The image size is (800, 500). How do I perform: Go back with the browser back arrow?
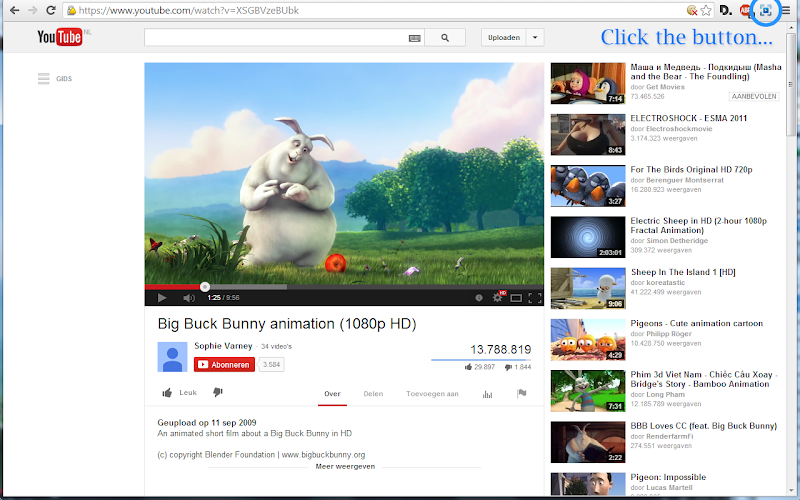[x=14, y=10]
